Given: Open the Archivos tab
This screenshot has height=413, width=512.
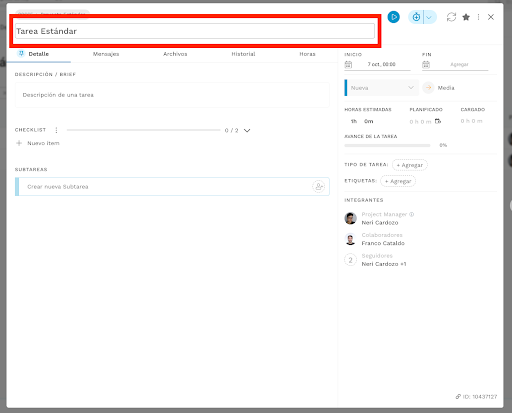Looking at the screenshot, I should [x=175, y=54].
